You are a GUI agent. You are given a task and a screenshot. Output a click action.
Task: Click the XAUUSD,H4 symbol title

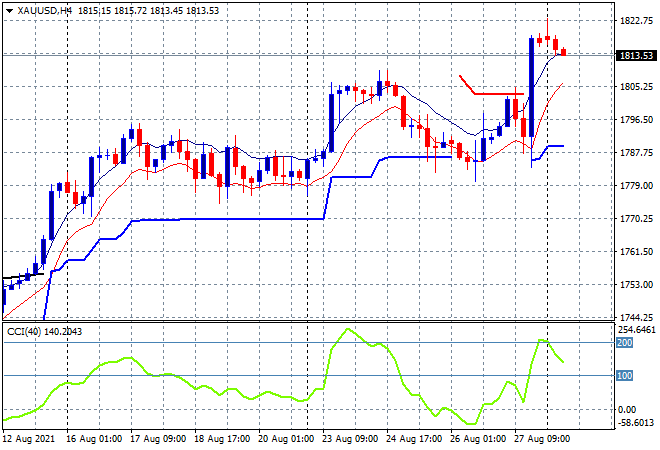coord(45,11)
